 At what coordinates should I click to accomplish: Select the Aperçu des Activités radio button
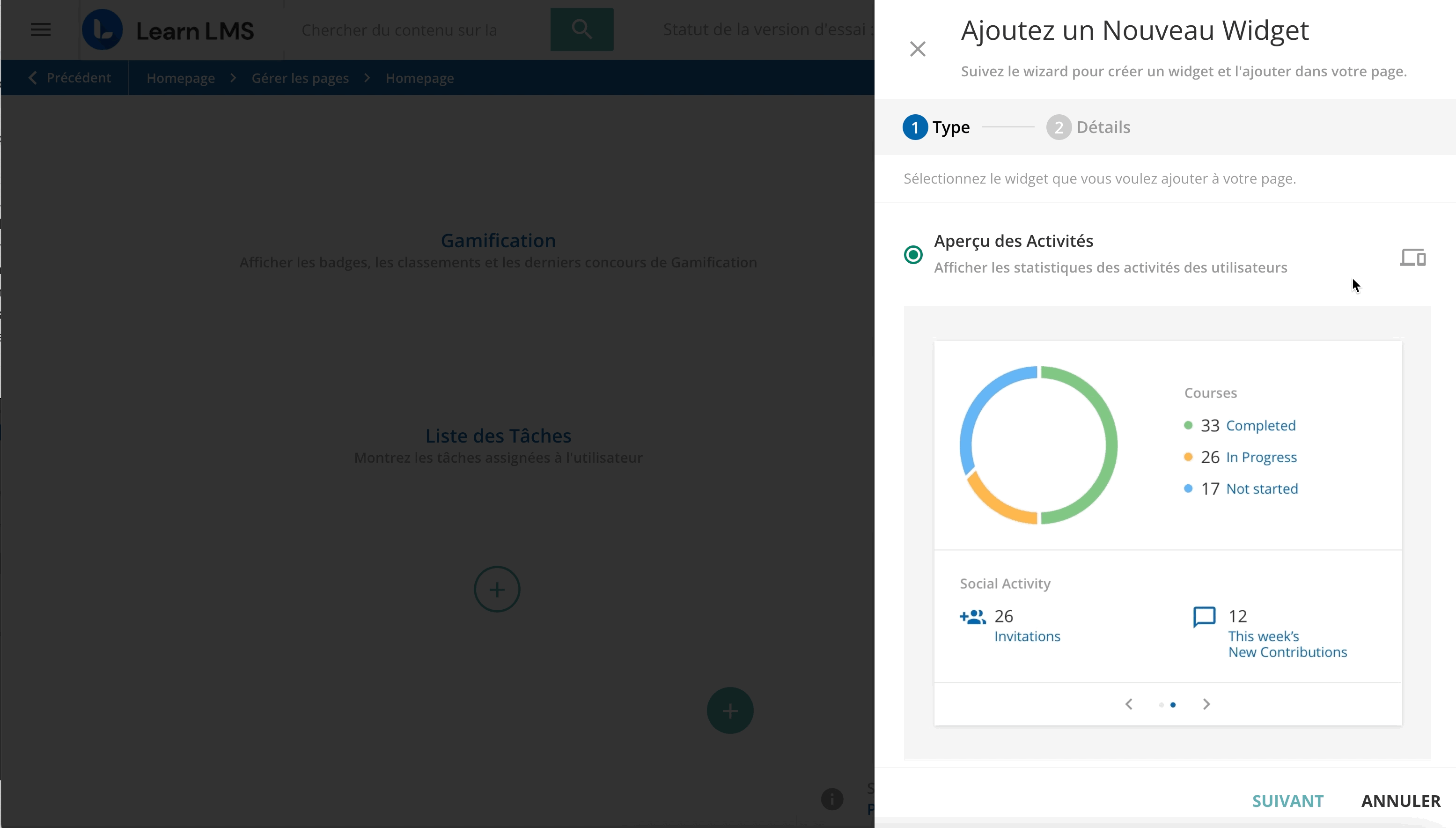click(913, 254)
